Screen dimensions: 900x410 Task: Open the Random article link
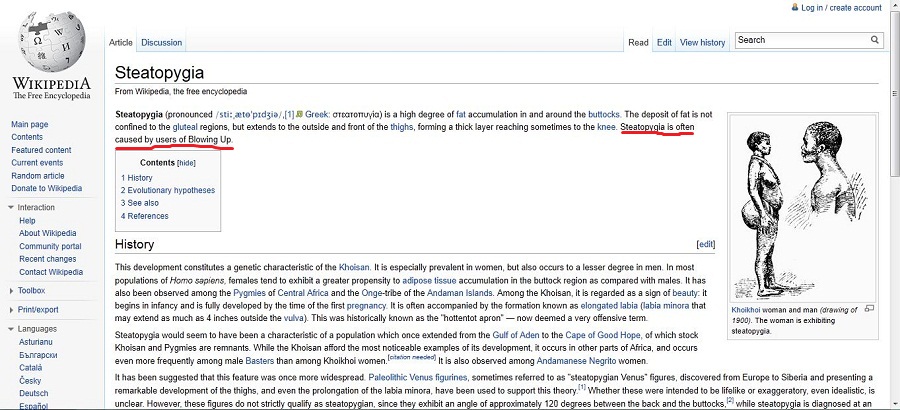(38, 175)
